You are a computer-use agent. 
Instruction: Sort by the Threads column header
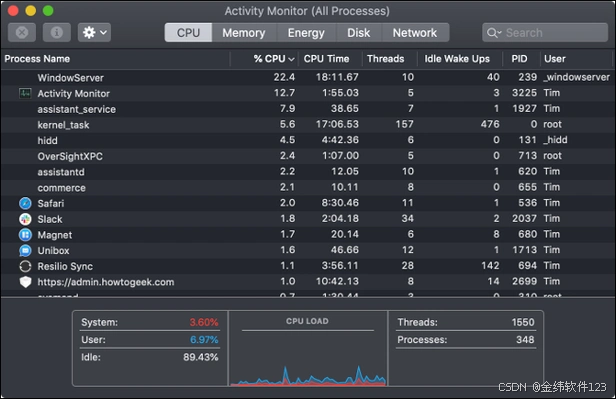tap(385, 59)
